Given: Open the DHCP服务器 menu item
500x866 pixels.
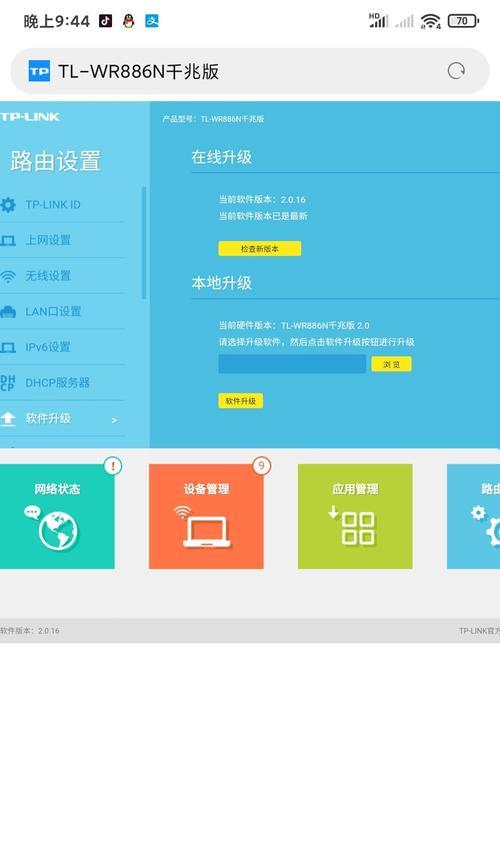Looking at the screenshot, I should pyautogui.click(x=62, y=383).
